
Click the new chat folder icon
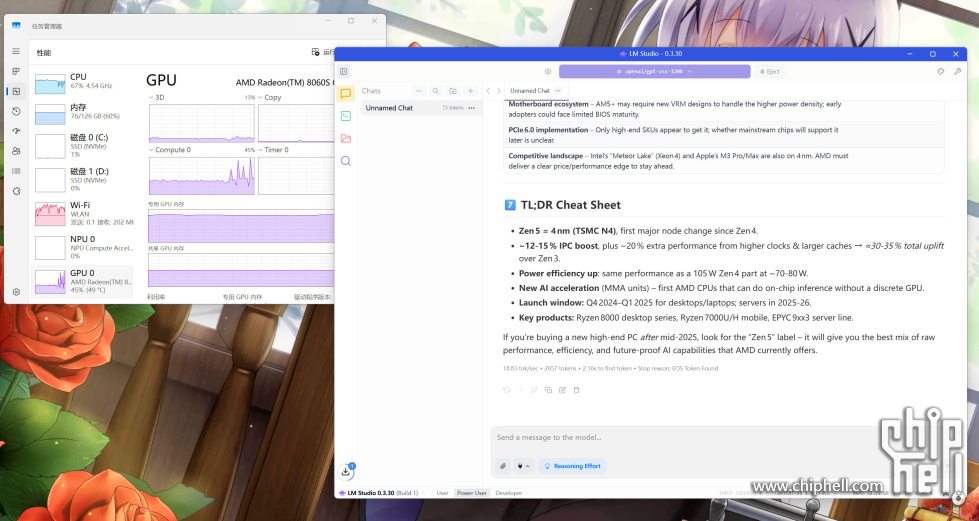453,91
